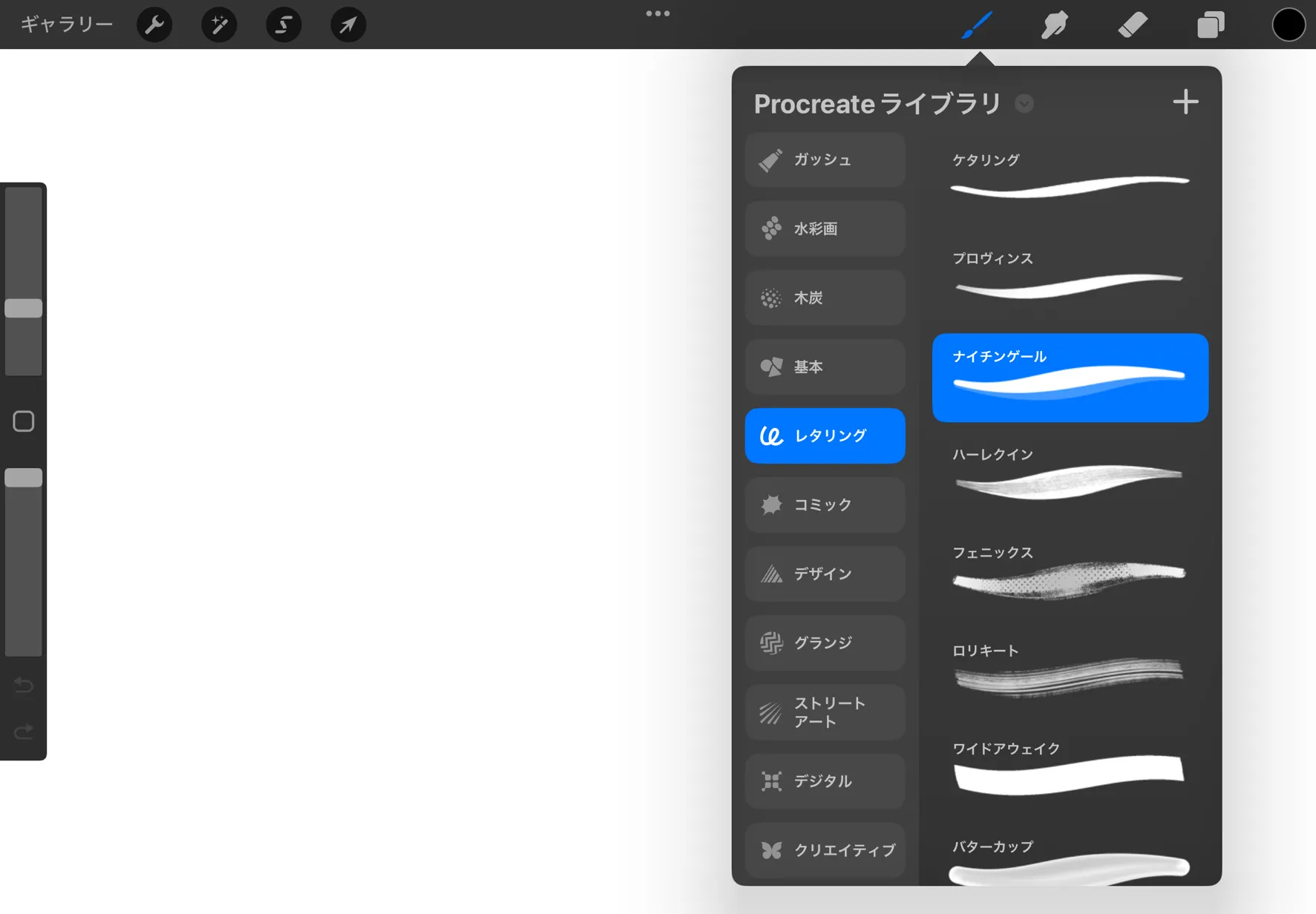Redo with the sidebar redo arrow
The image size is (1316, 914).
(x=24, y=732)
